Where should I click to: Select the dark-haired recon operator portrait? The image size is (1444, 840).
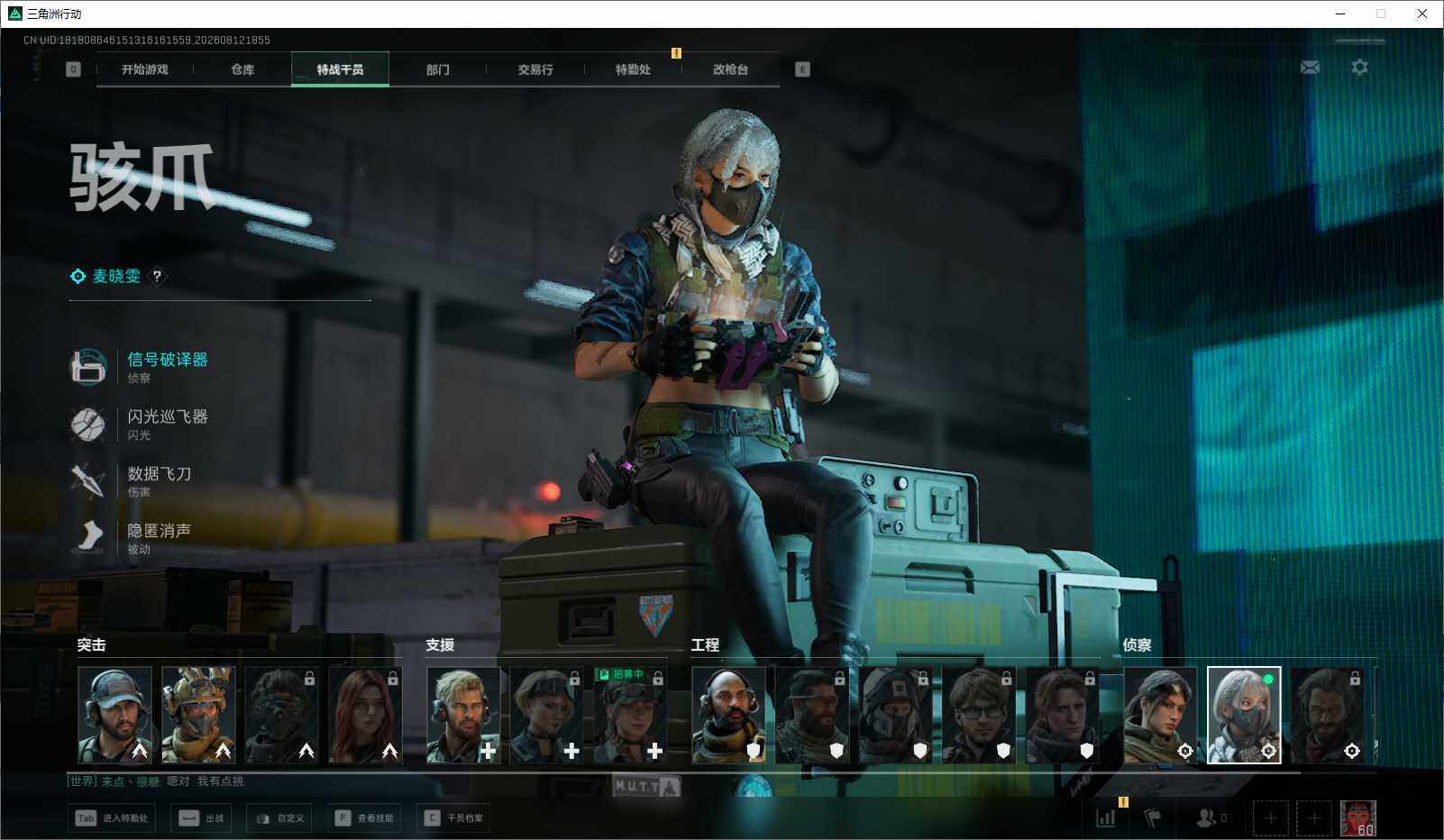click(1161, 716)
